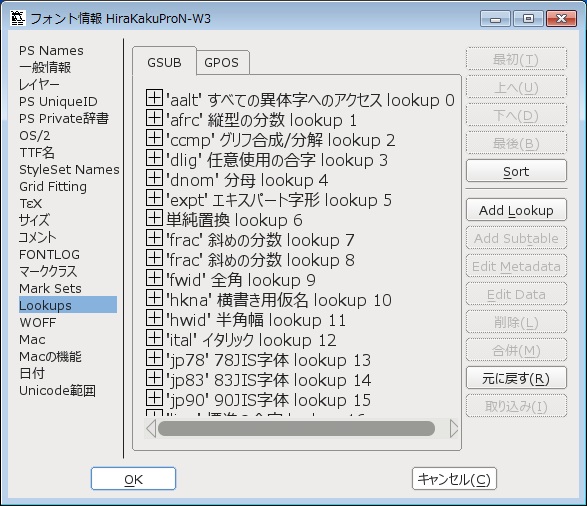The height and width of the screenshot is (506, 587).
Task: Click the キャンセル(C) cancel button
Action: (x=454, y=479)
